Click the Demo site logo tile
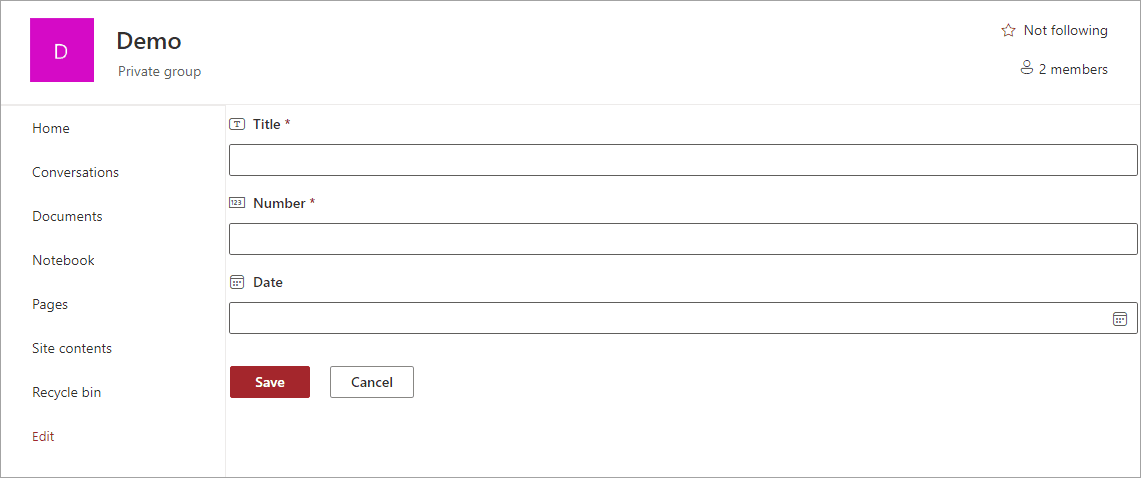The image size is (1141, 478). tap(61, 50)
